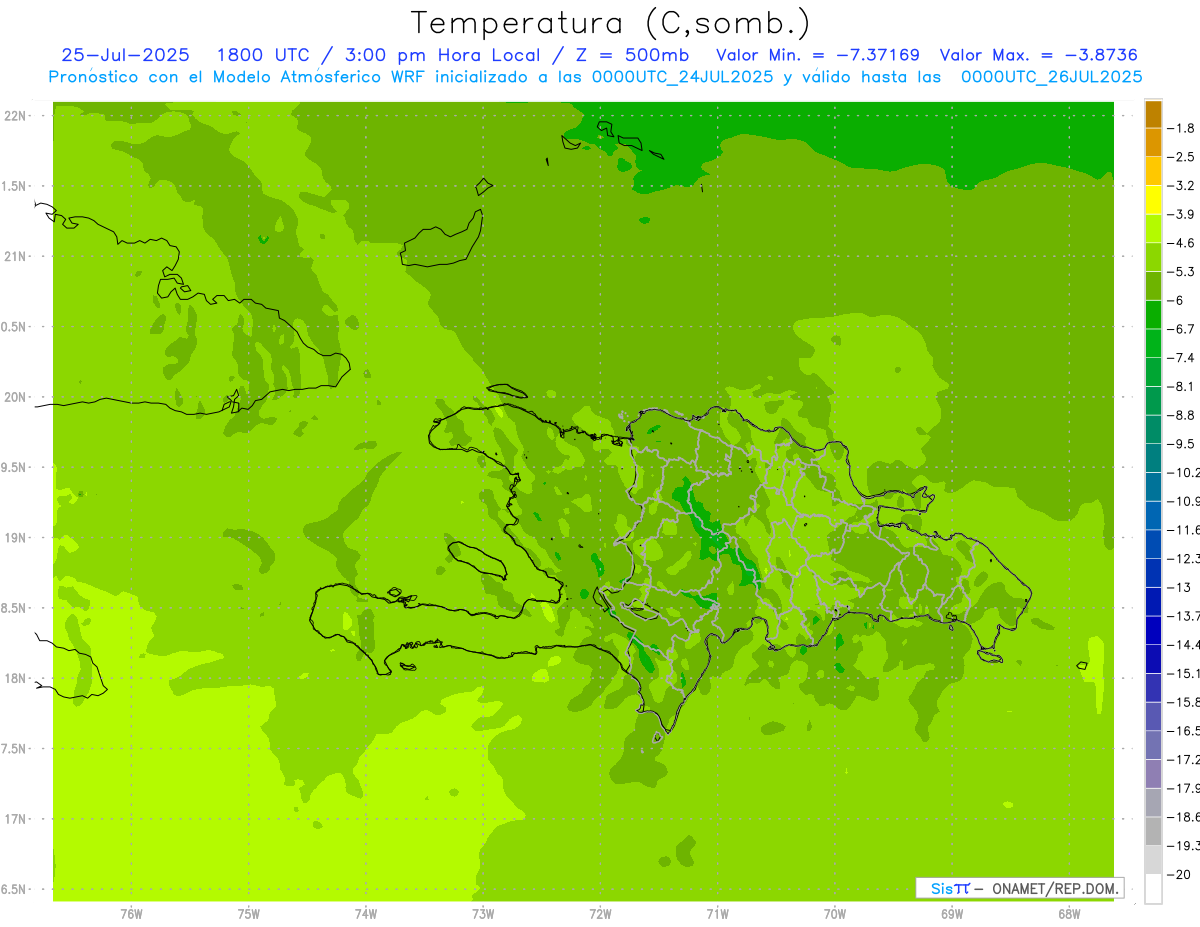The height and width of the screenshot is (927, 1200).
Task: Click the title Temperatura (C,somb.)
Action: pos(611,23)
